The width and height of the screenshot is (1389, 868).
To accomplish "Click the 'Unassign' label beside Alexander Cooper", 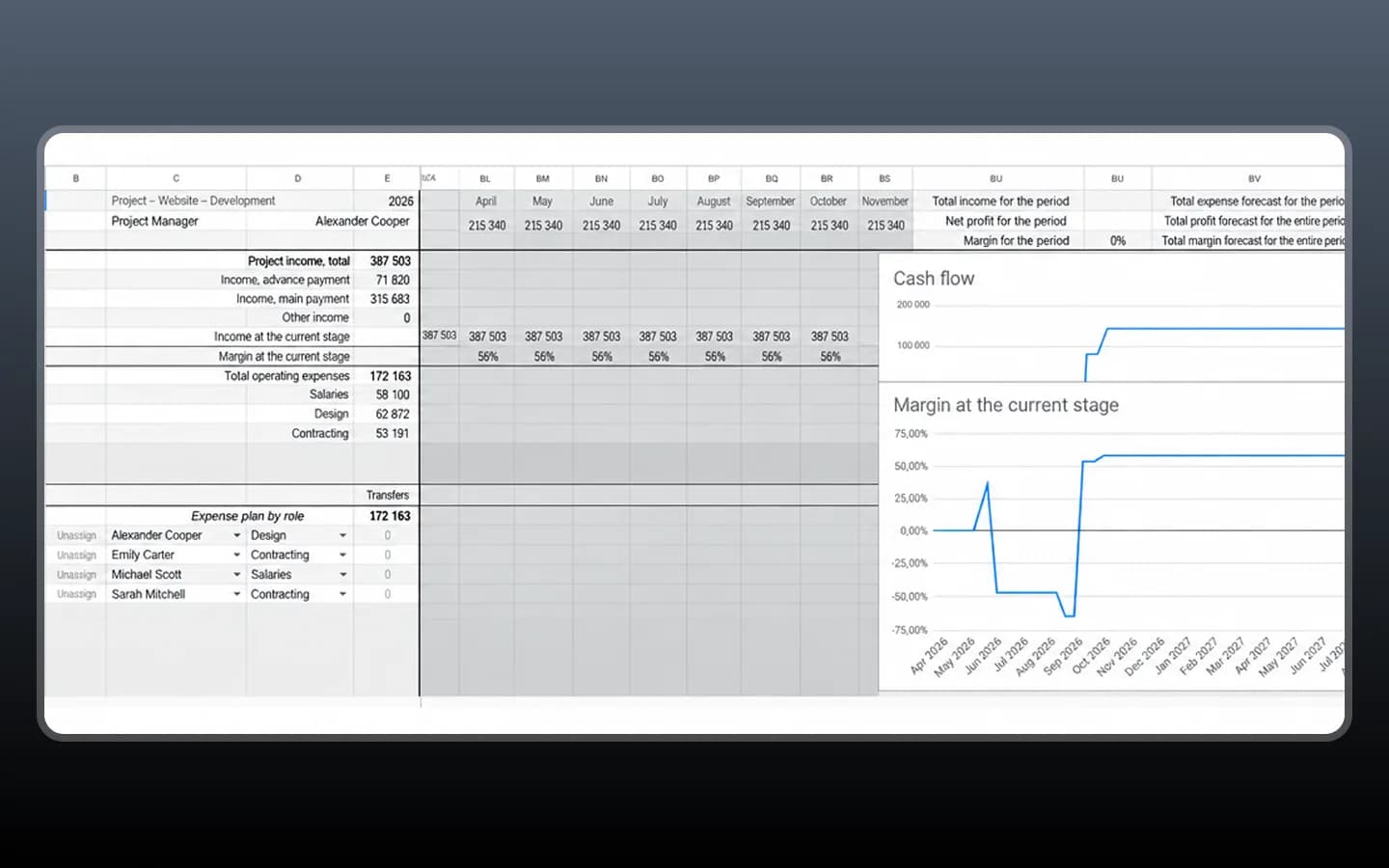I will click(76, 535).
